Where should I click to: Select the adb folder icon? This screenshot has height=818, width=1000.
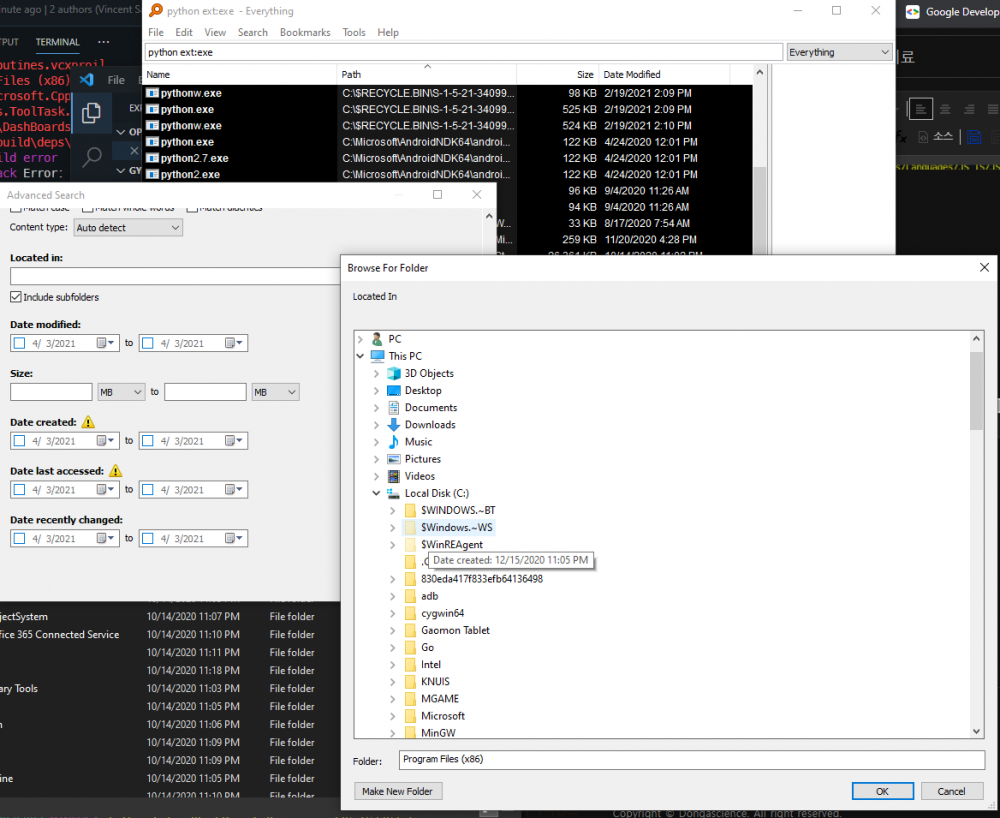[411, 596]
